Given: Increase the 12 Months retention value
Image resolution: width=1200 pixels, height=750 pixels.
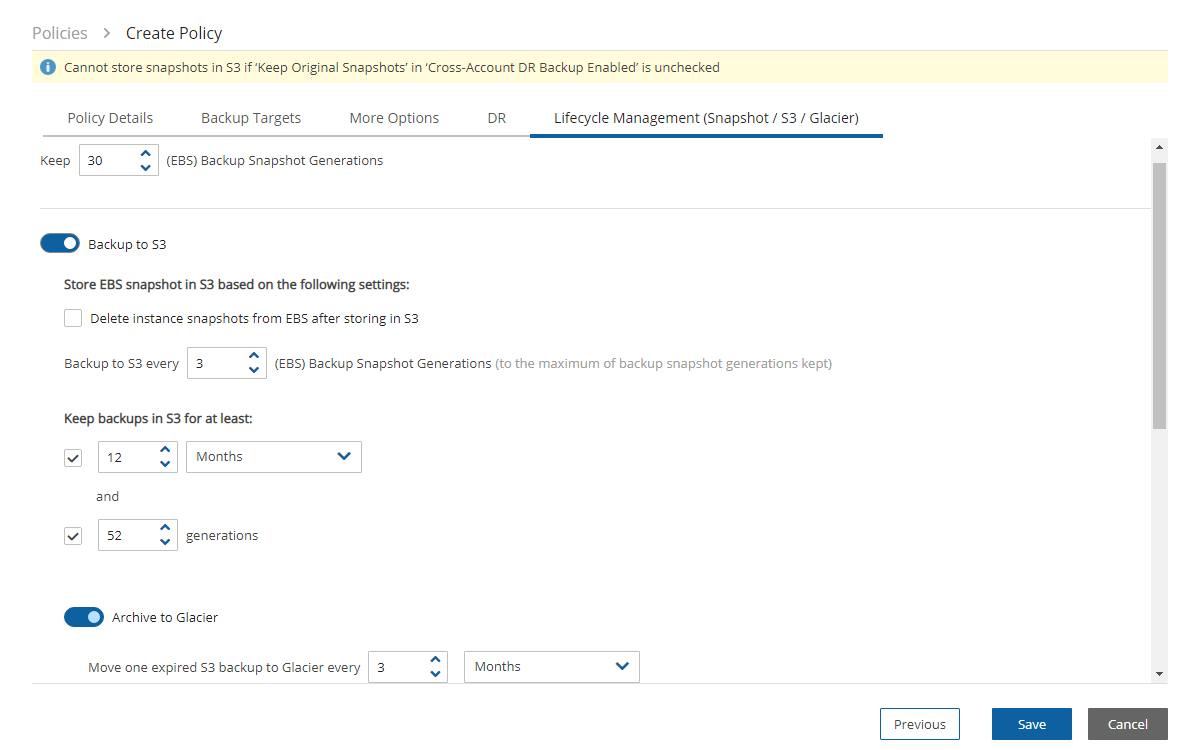Looking at the screenshot, I should coord(165,449).
